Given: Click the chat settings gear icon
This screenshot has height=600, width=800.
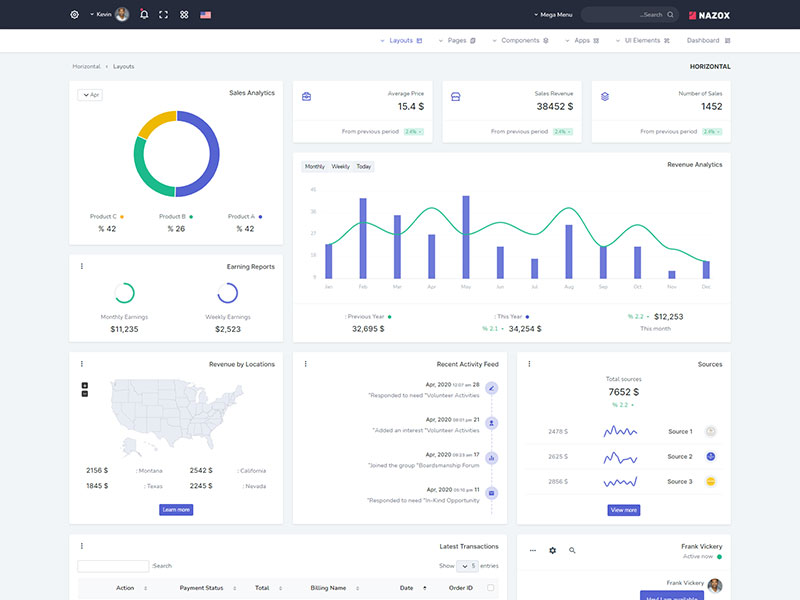Looking at the screenshot, I should (552, 550).
